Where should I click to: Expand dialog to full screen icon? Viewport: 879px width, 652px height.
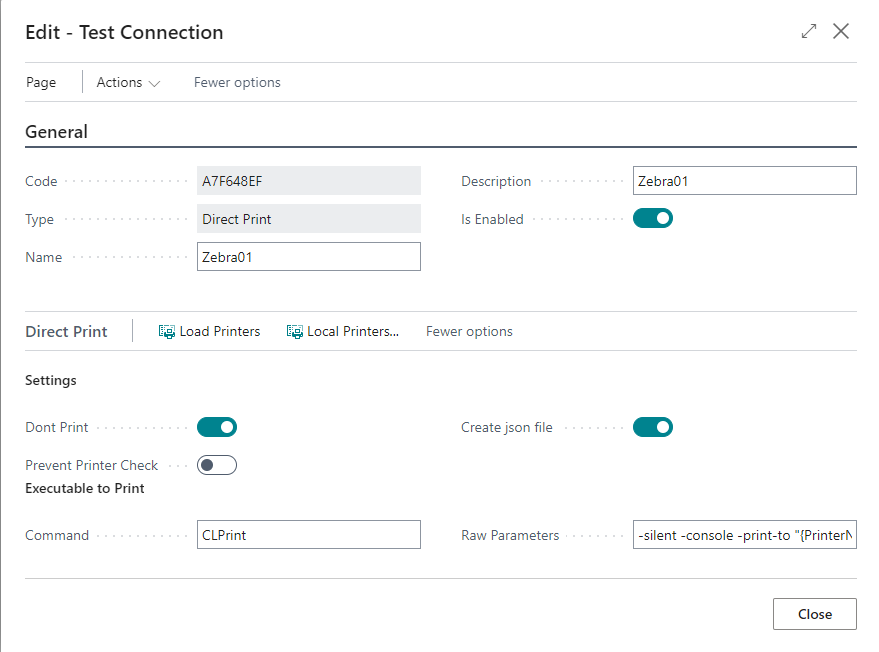click(x=809, y=32)
